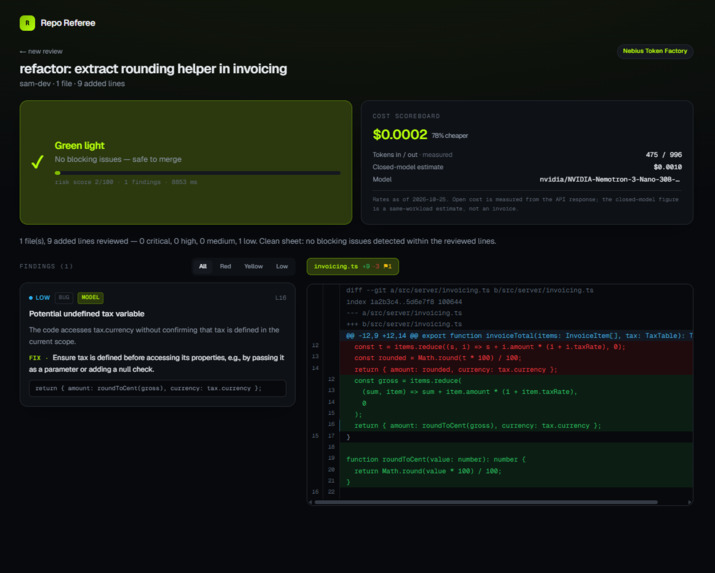Viewport: 715px width, 573px height.
Task: Click the tokens value 475 / 996
Action: pos(663,155)
